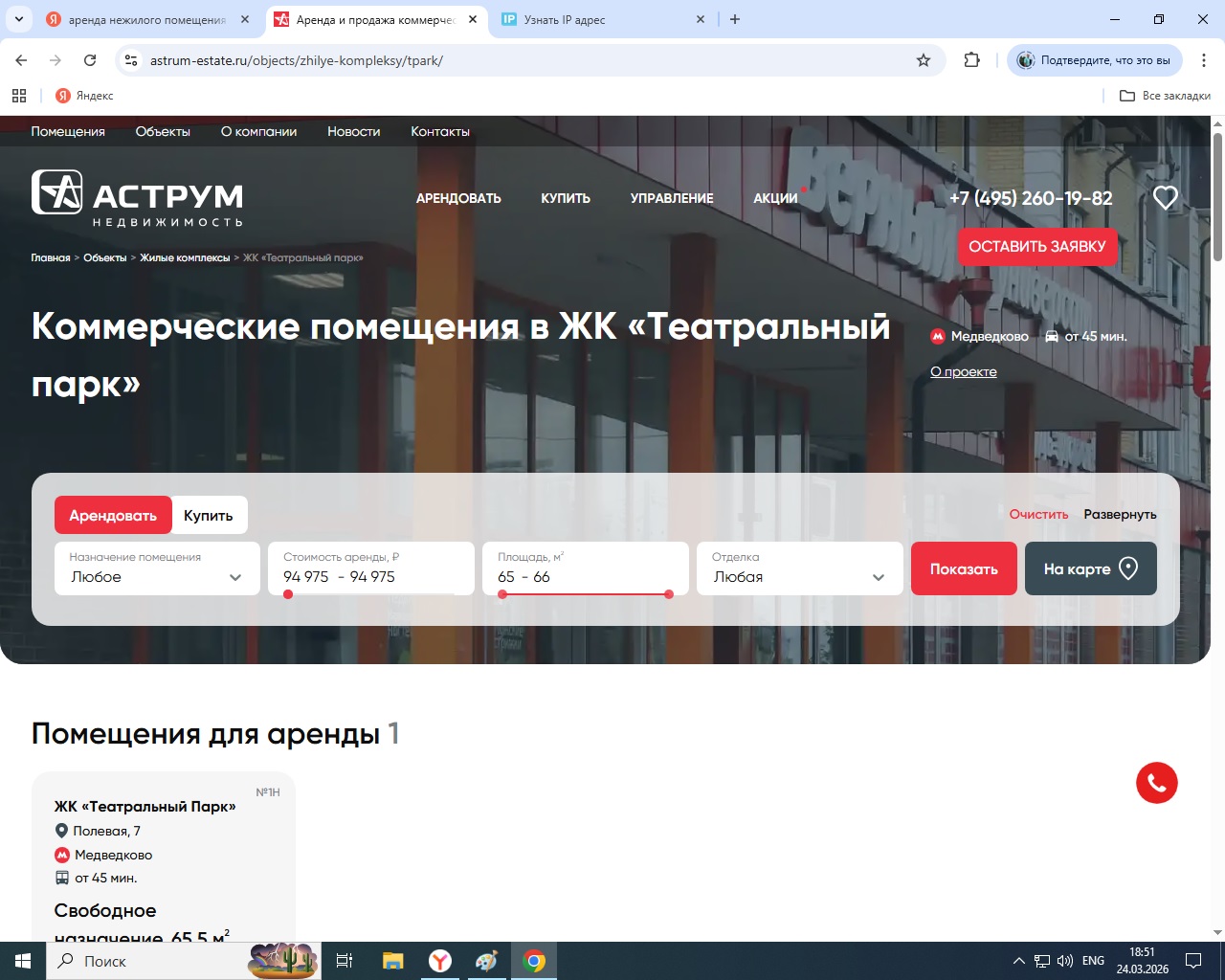Bookmark this page with the star icon
This screenshot has width=1225, height=980.
tap(924, 60)
